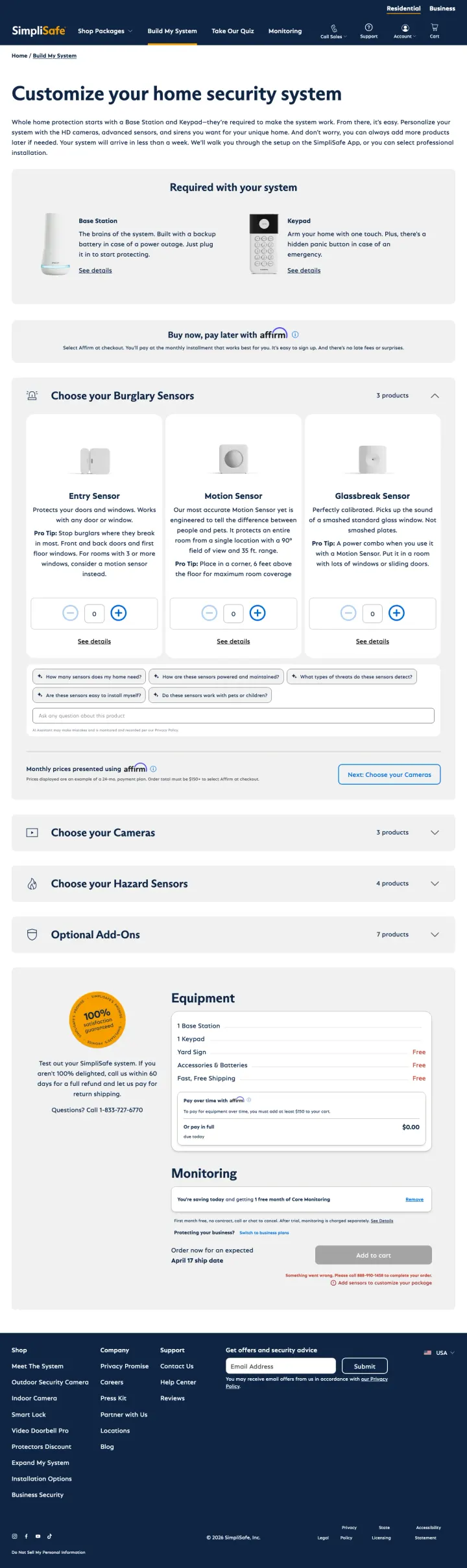
Task: Open the Cart icon in the header
Action: pyautogui.click(x=433, y=27)
